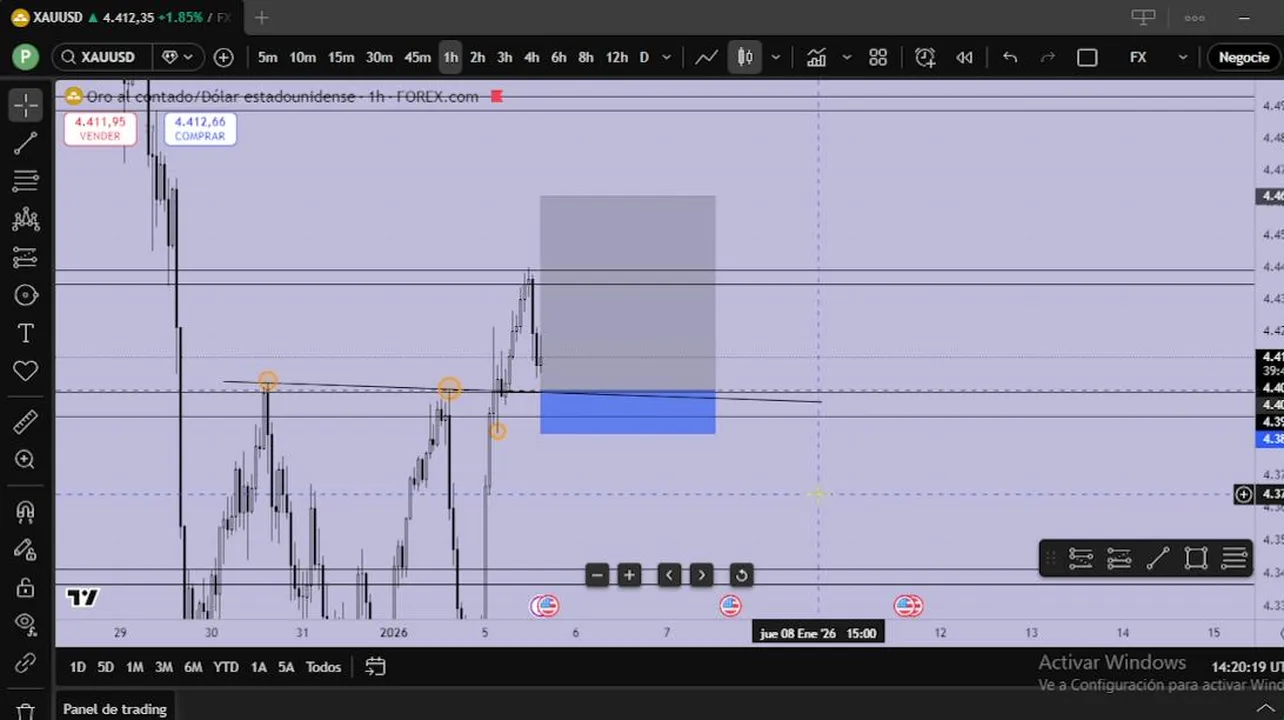Select the crosshair cursor tool
1284x720 pixels.
click(x=25, y=105)
